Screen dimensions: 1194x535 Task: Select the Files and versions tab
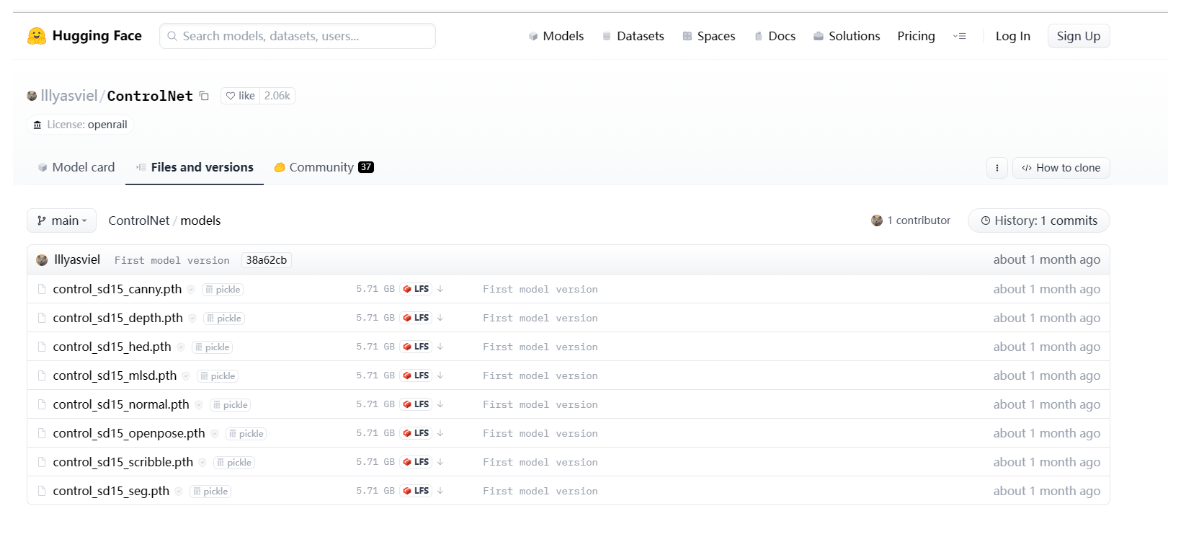coord(195,167)
